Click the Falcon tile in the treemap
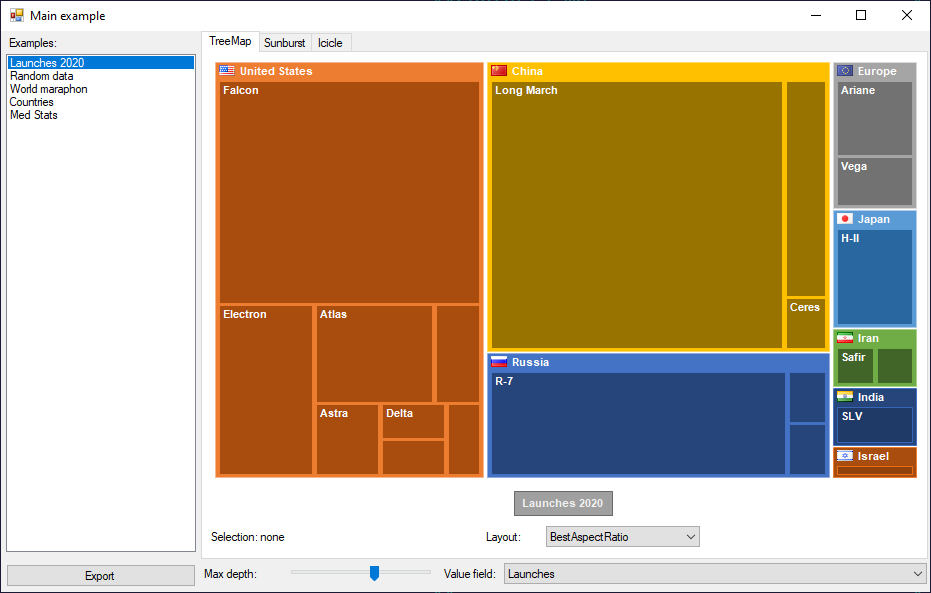This screenshot has width=931, height=593. tap(348, 190)
